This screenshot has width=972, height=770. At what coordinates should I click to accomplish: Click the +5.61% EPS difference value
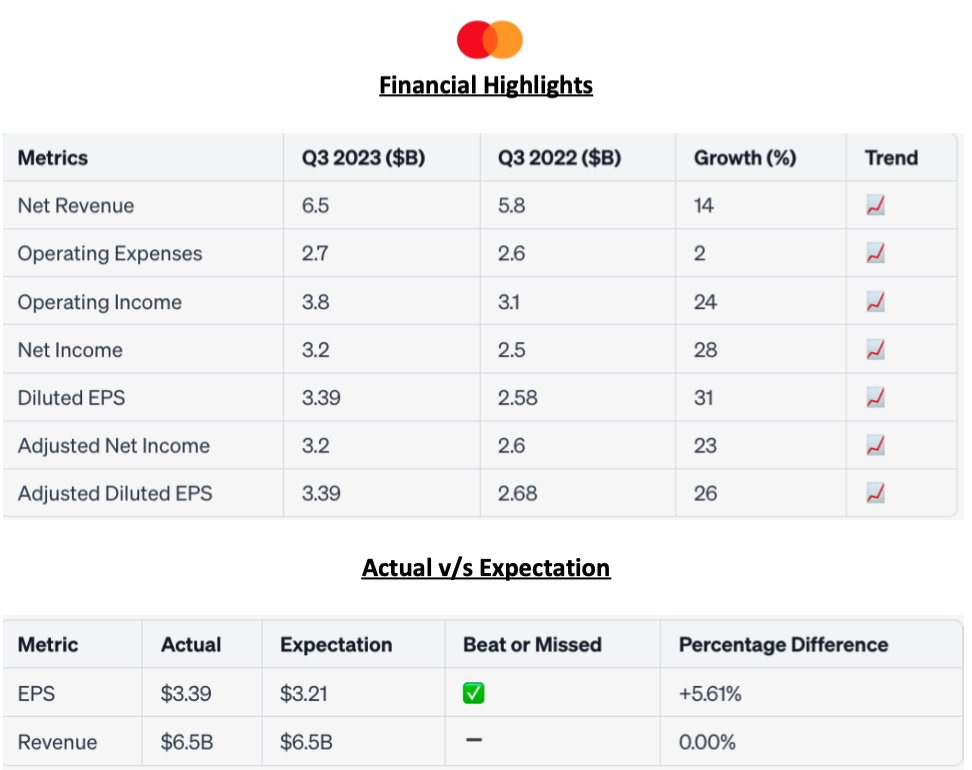710,693
